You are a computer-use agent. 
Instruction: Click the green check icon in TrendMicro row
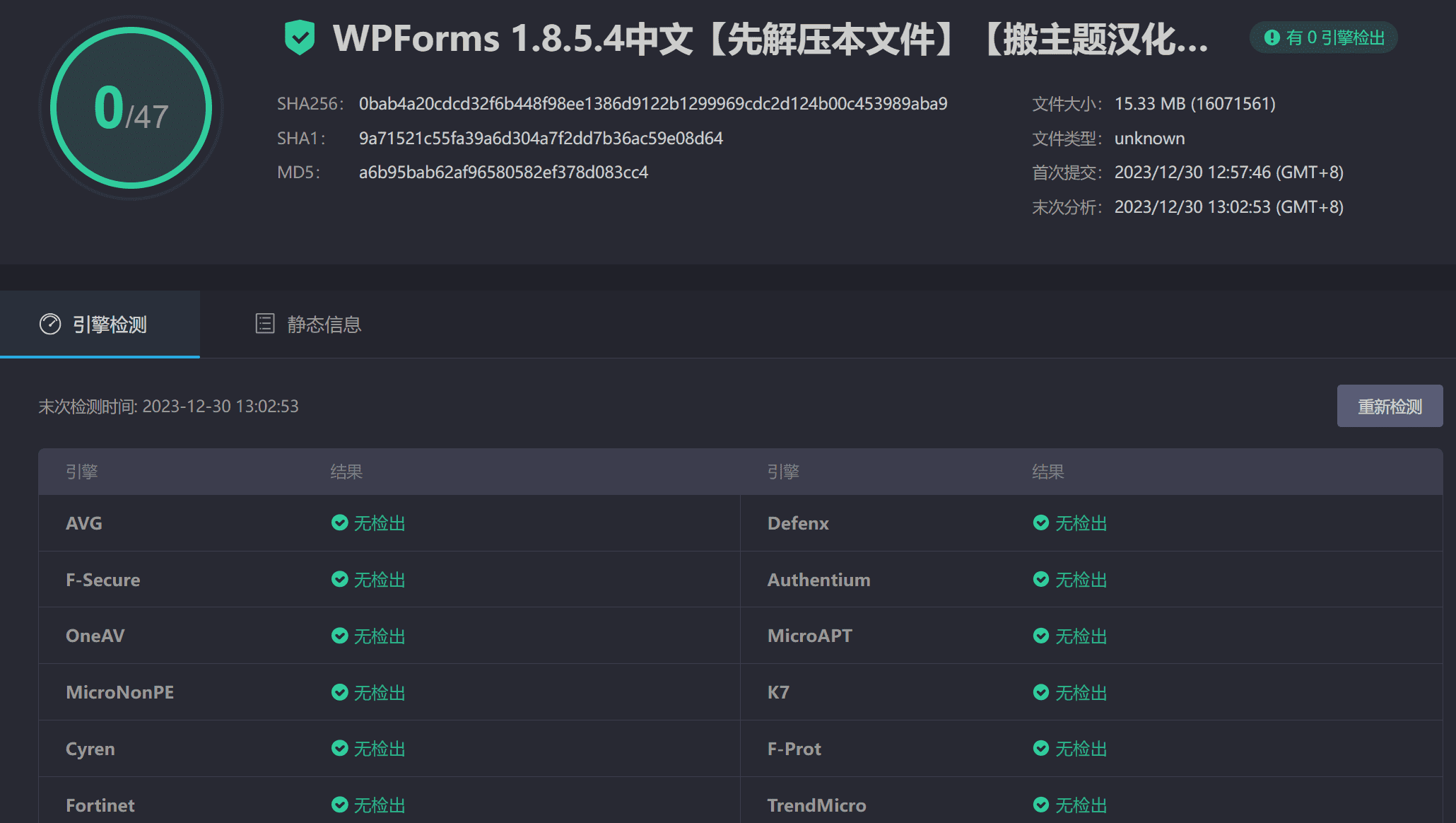pyautogui.click(x=1041, y=805)
